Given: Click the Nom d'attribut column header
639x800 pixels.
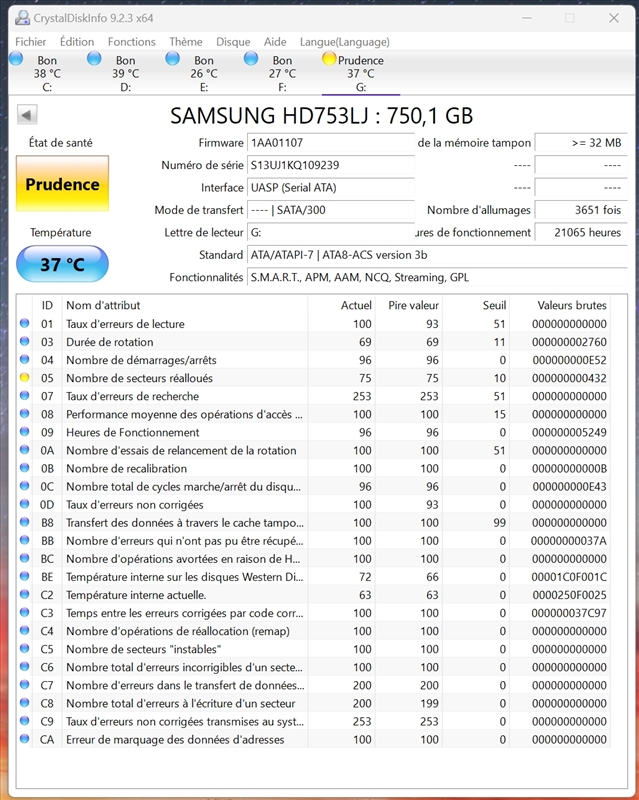Looking at the screenshot, I should pyautogui.click(x=185, y=305).
